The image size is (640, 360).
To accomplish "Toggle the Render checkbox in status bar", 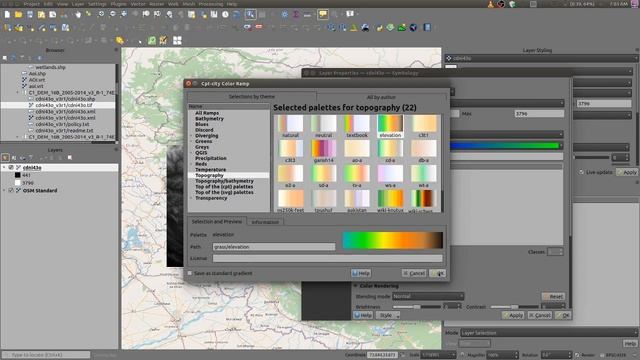I will click(x=577, y=355).
